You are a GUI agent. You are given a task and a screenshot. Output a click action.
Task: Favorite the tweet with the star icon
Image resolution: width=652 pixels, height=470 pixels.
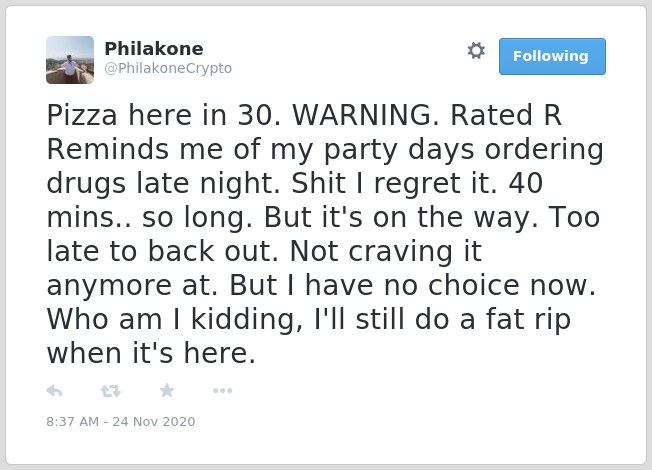tap(167, 390)
